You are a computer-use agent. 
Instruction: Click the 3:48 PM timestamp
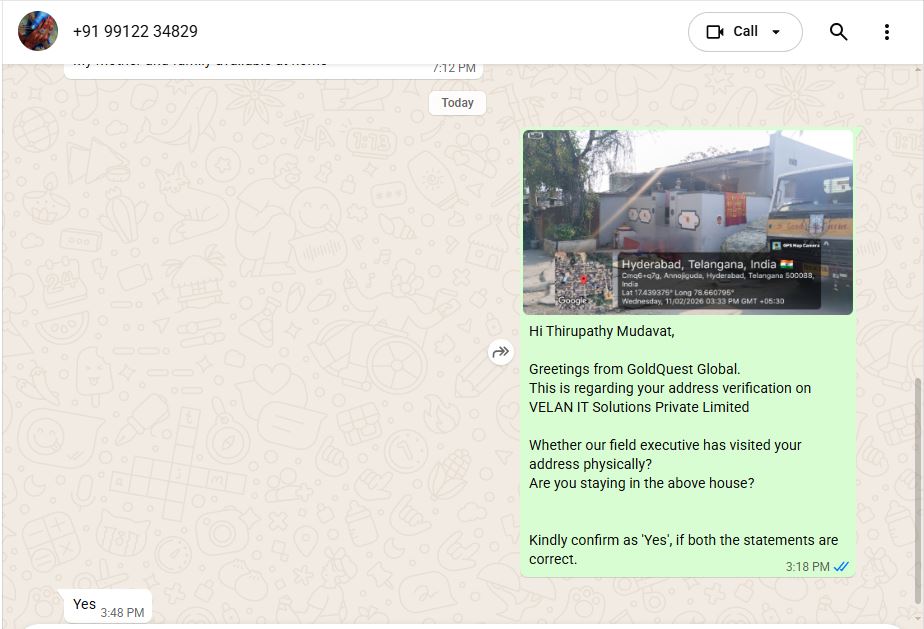point(122,612)
